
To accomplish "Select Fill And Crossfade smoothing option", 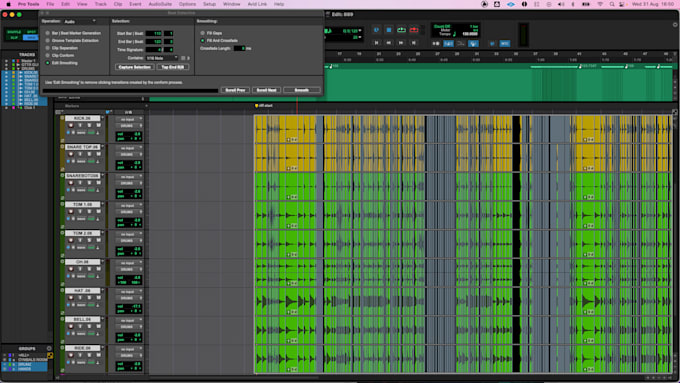I will coord(203,40).
